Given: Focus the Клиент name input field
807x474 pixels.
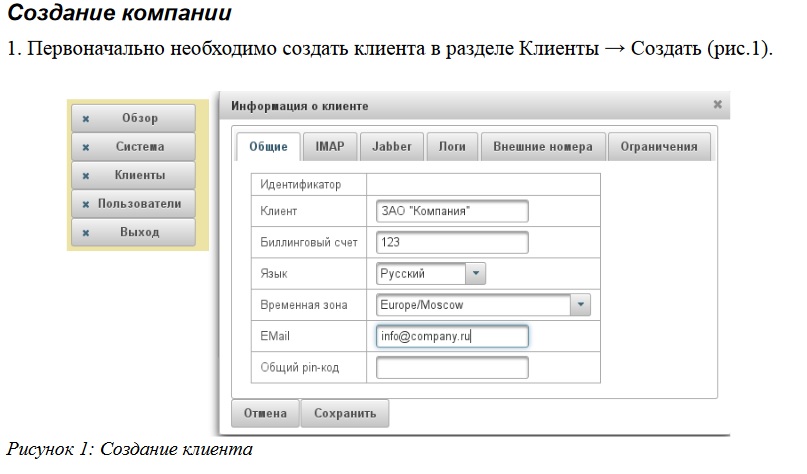Looking at the screenshot, I should click(452, 212).
